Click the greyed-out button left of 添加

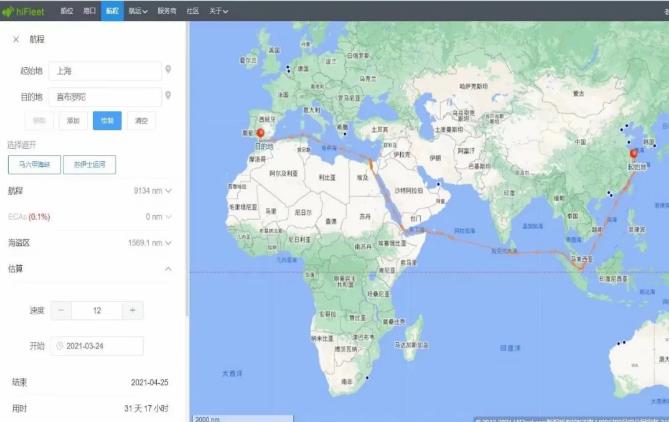(39, 121)
